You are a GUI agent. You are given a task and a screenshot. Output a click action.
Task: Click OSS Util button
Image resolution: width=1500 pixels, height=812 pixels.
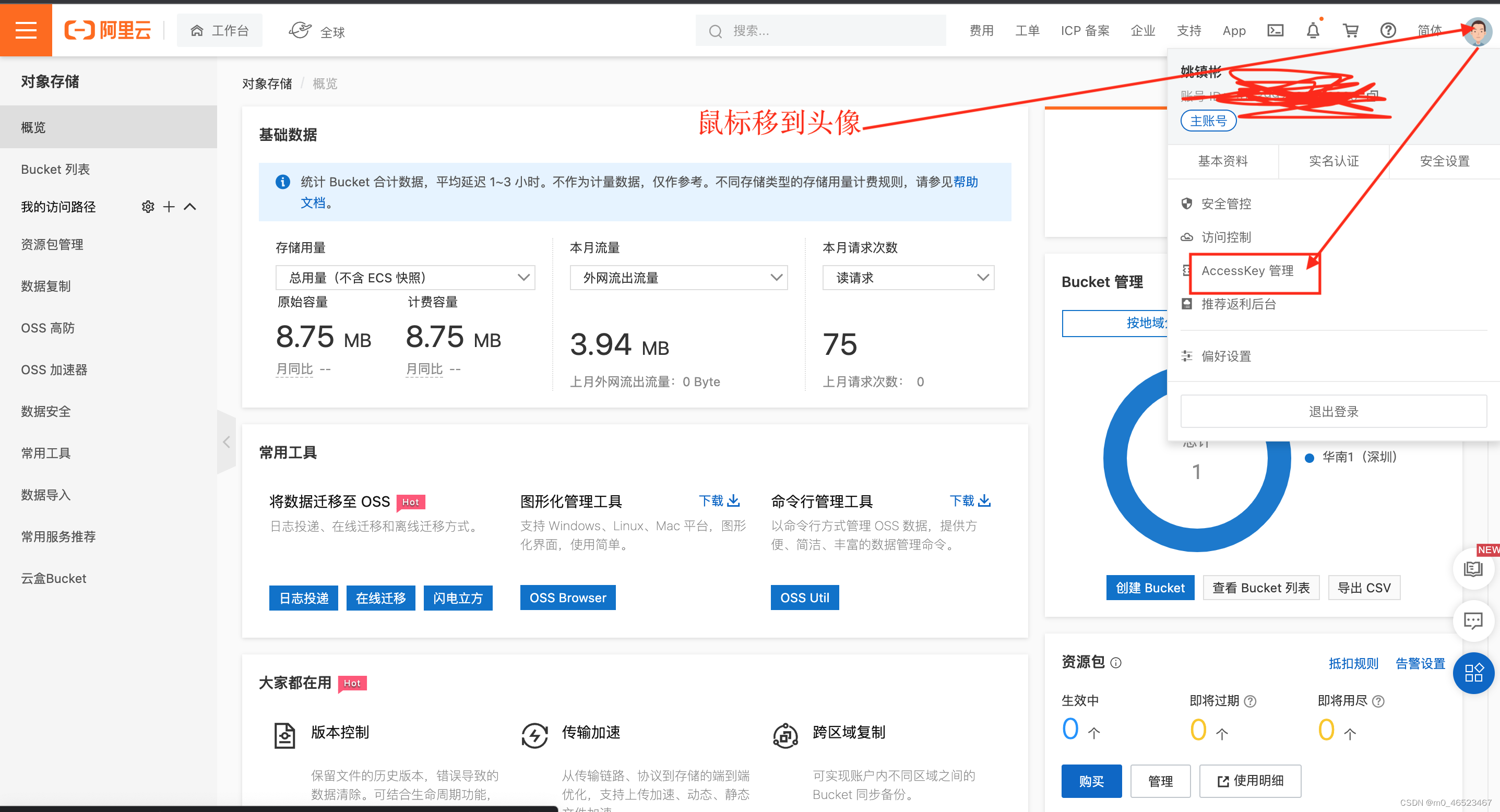[x=805, y=598]
